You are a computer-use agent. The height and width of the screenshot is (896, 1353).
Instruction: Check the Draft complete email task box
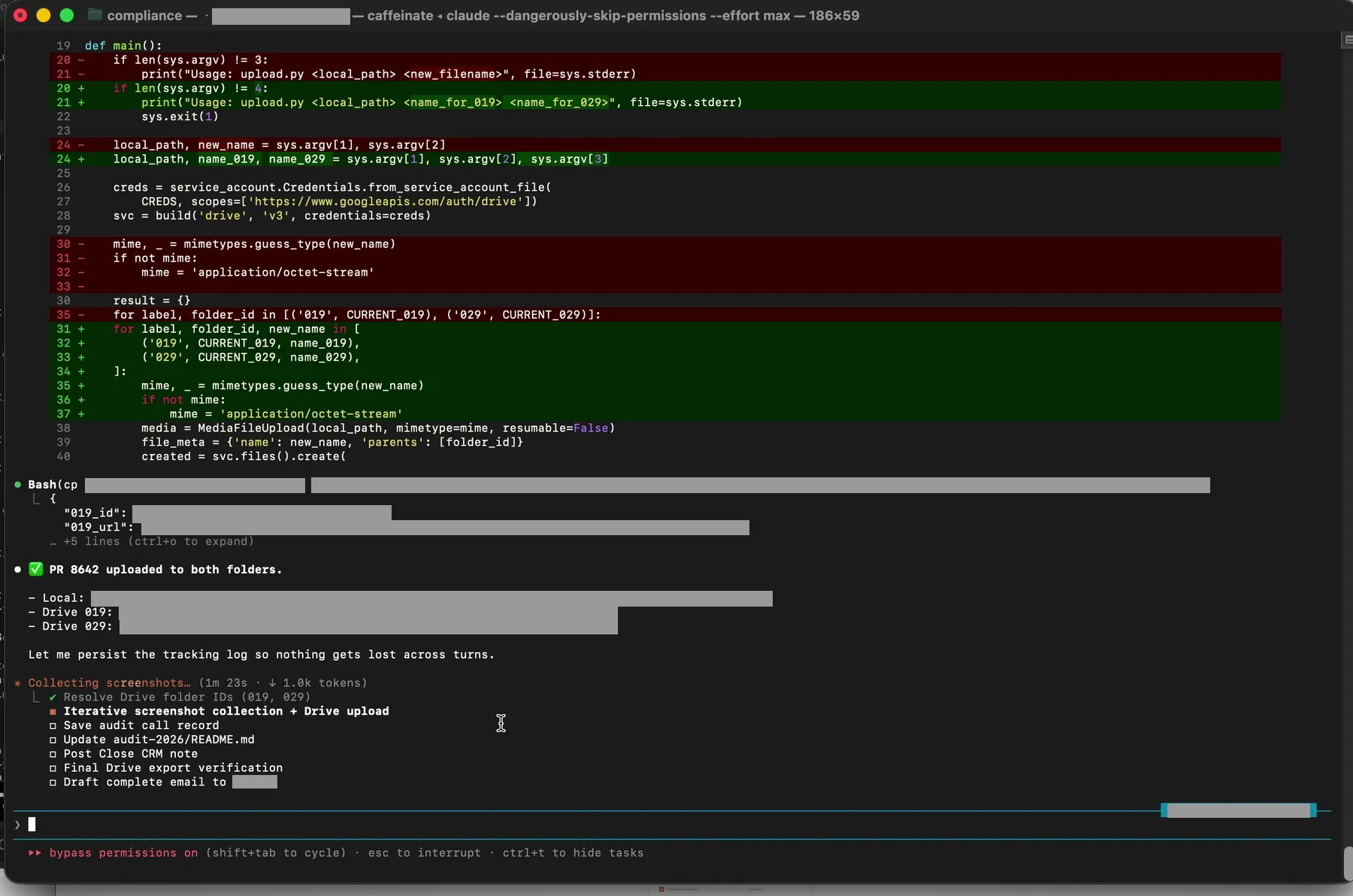[53, 782]
